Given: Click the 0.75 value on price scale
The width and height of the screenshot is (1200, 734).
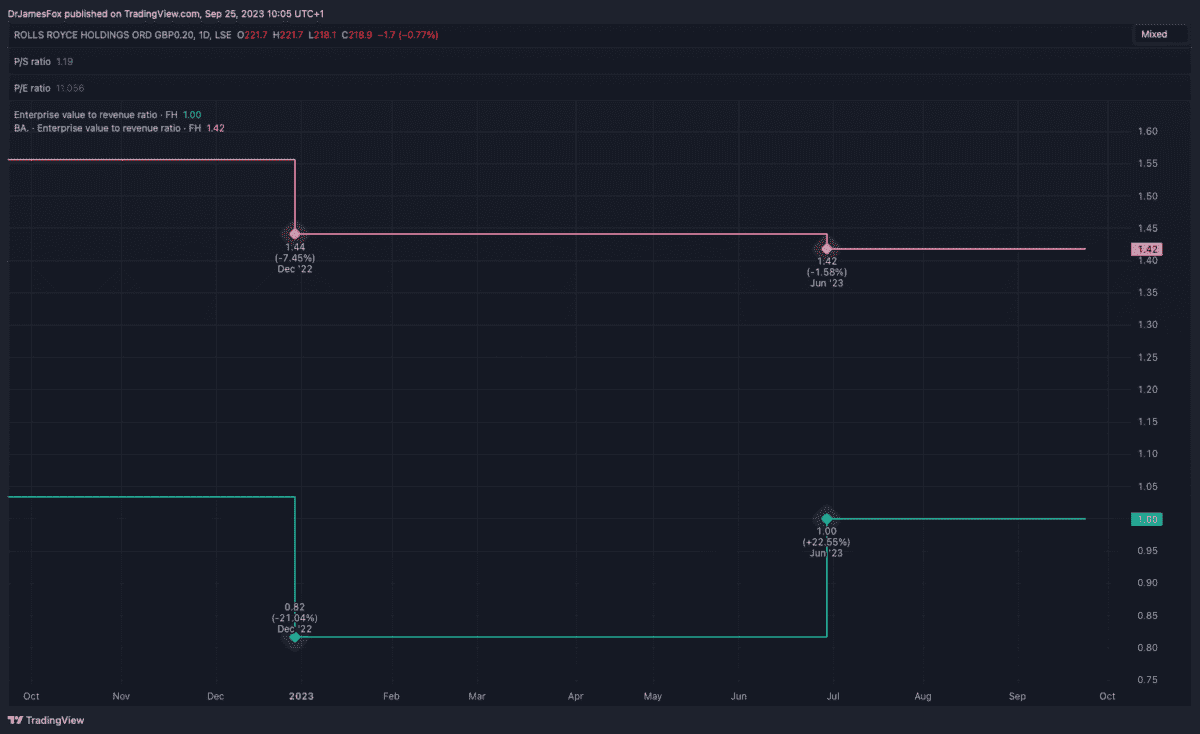Looking at the screenshot, I should (1148, 680).
